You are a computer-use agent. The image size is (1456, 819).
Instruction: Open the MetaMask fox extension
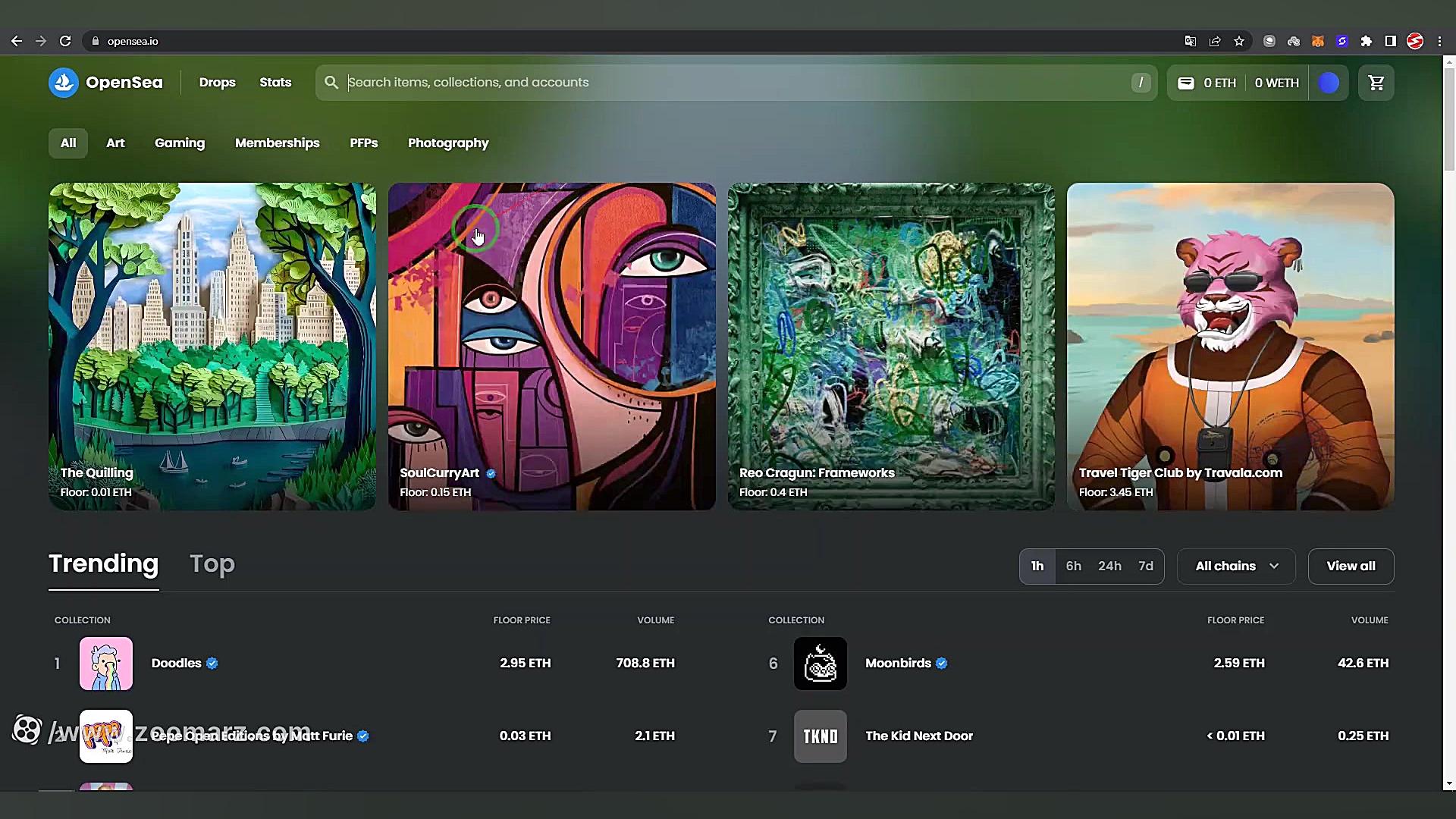[1318, 41]
